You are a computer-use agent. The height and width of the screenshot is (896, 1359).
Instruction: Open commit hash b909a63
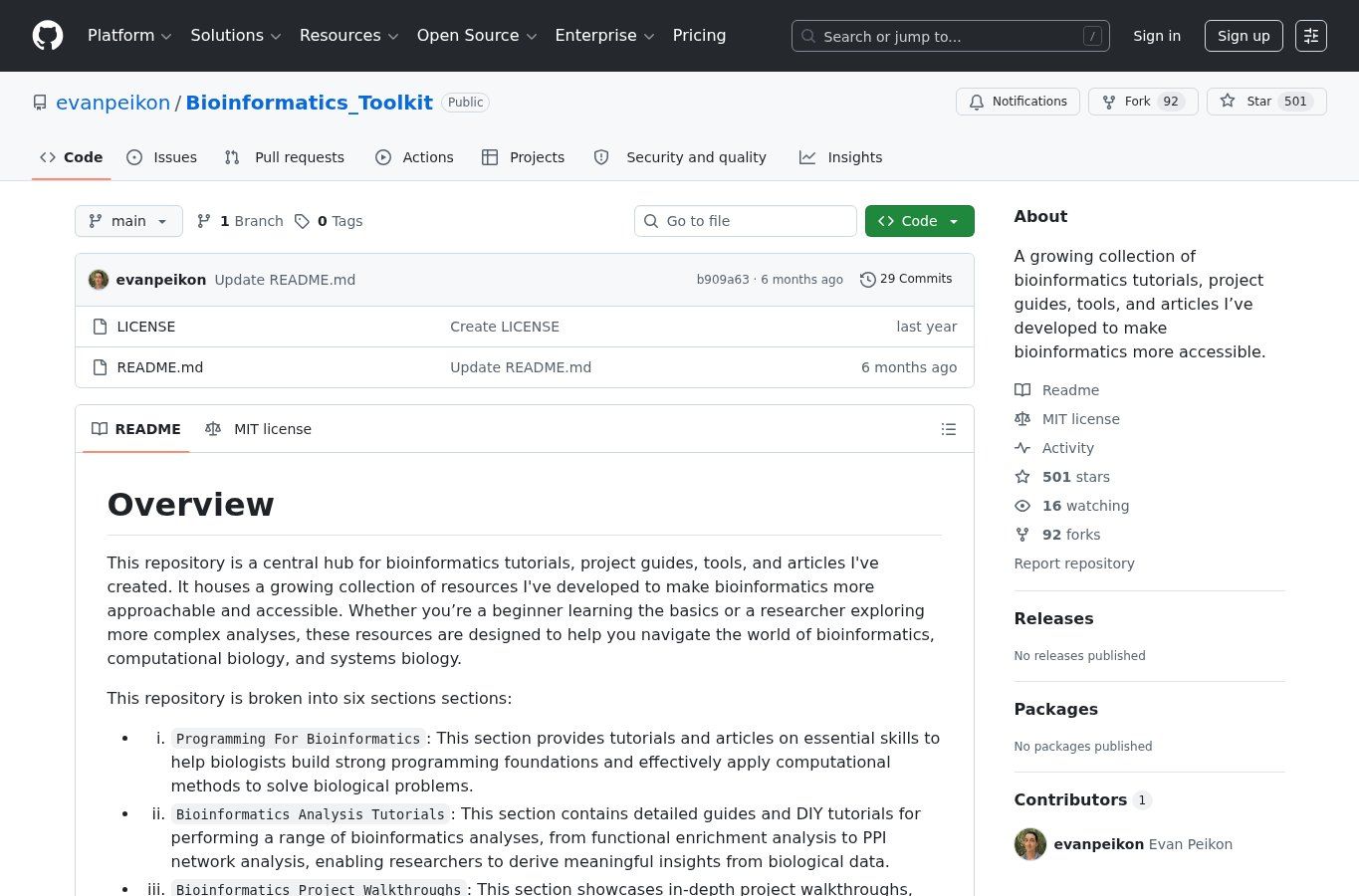pyautogui.click(x=723, y=280)
